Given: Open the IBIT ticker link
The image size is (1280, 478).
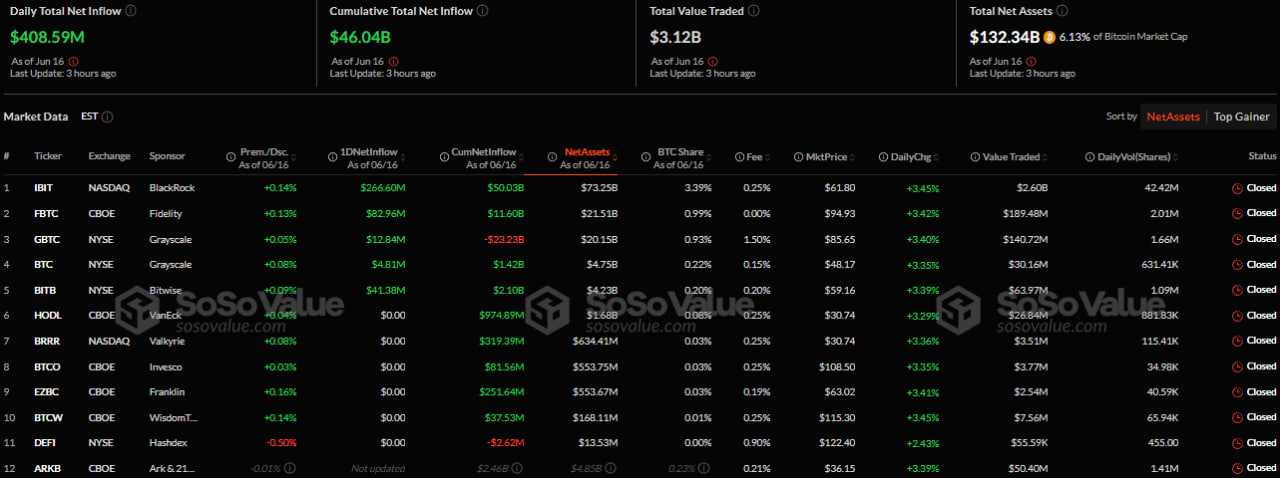Looking at the screenshot, I should tap(46, 188).
